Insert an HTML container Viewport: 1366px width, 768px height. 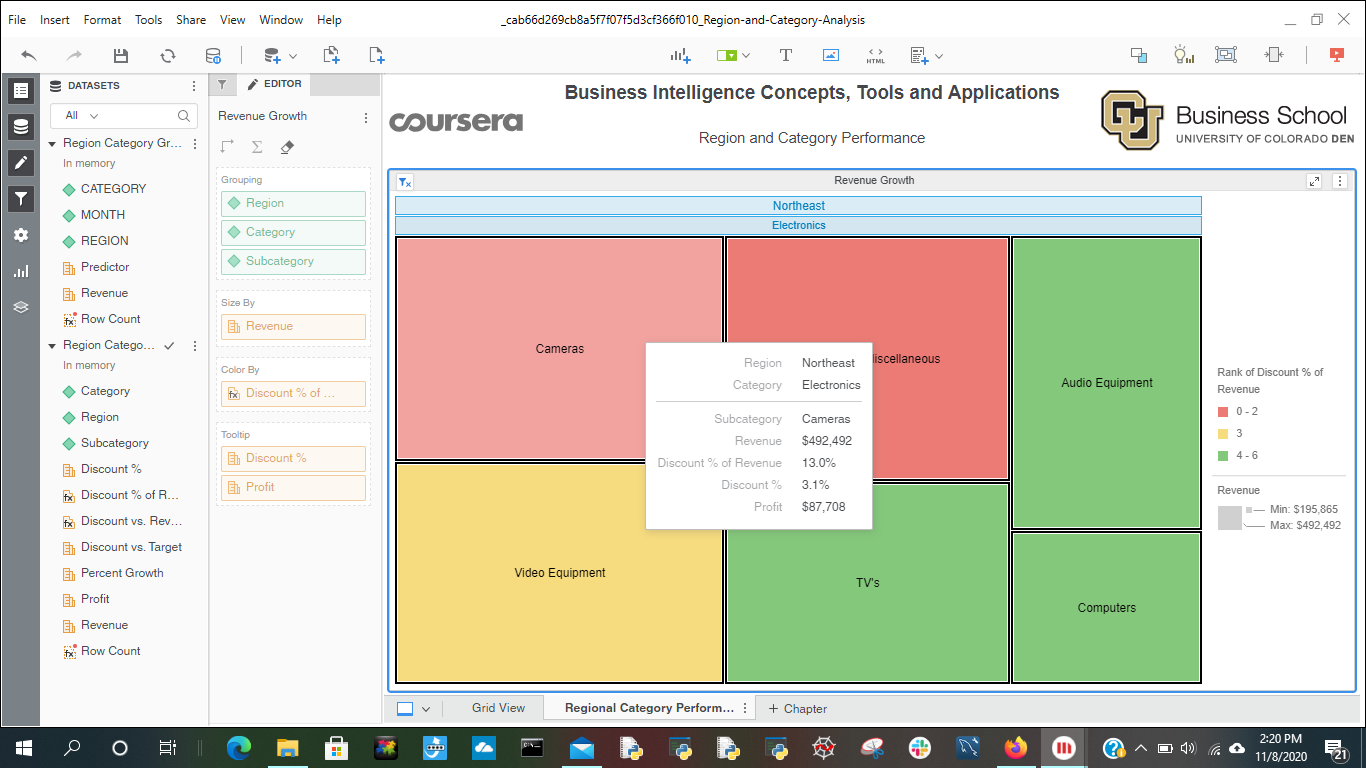(876, 56)
